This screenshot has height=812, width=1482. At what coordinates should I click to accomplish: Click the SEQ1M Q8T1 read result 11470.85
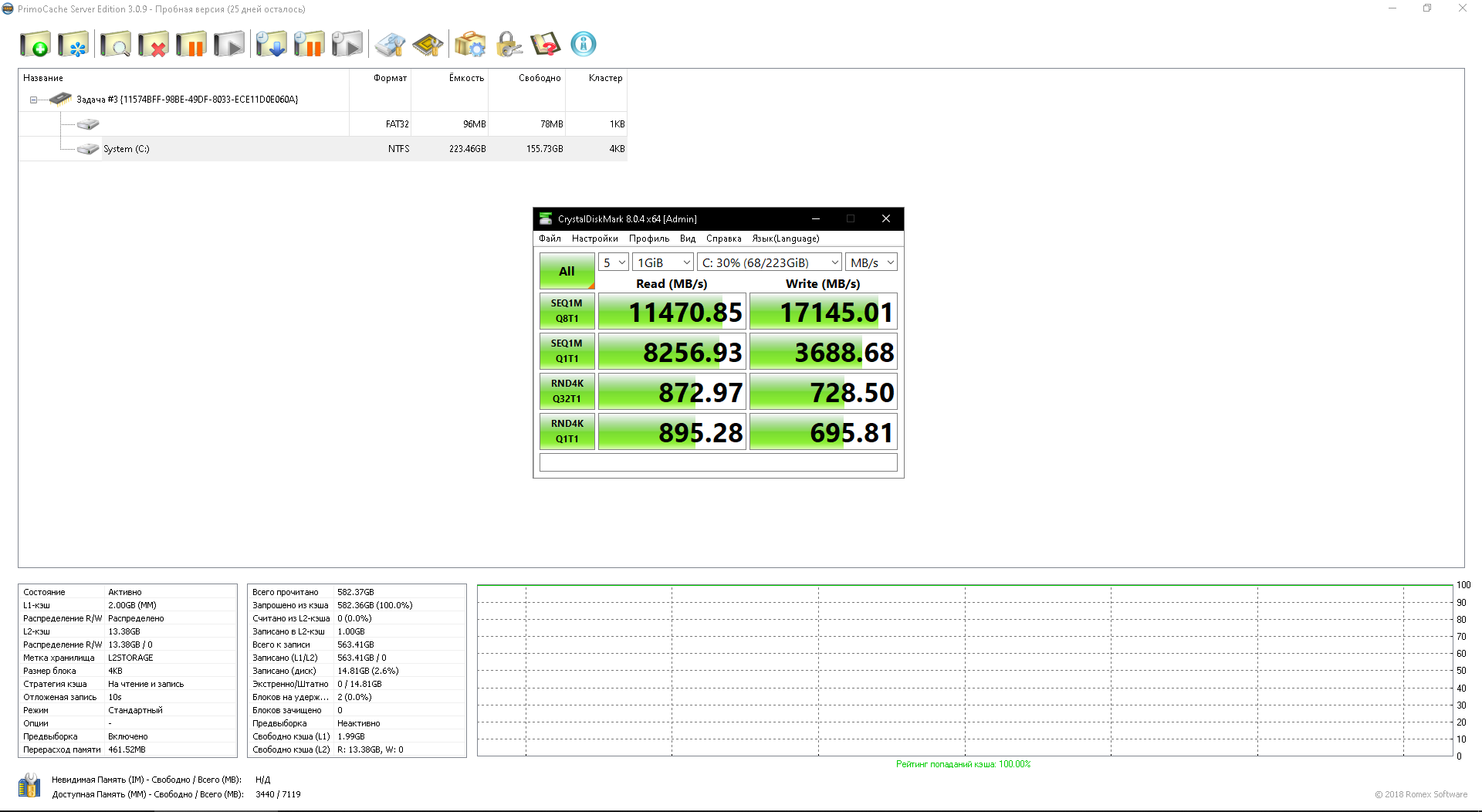coord(672,312)
